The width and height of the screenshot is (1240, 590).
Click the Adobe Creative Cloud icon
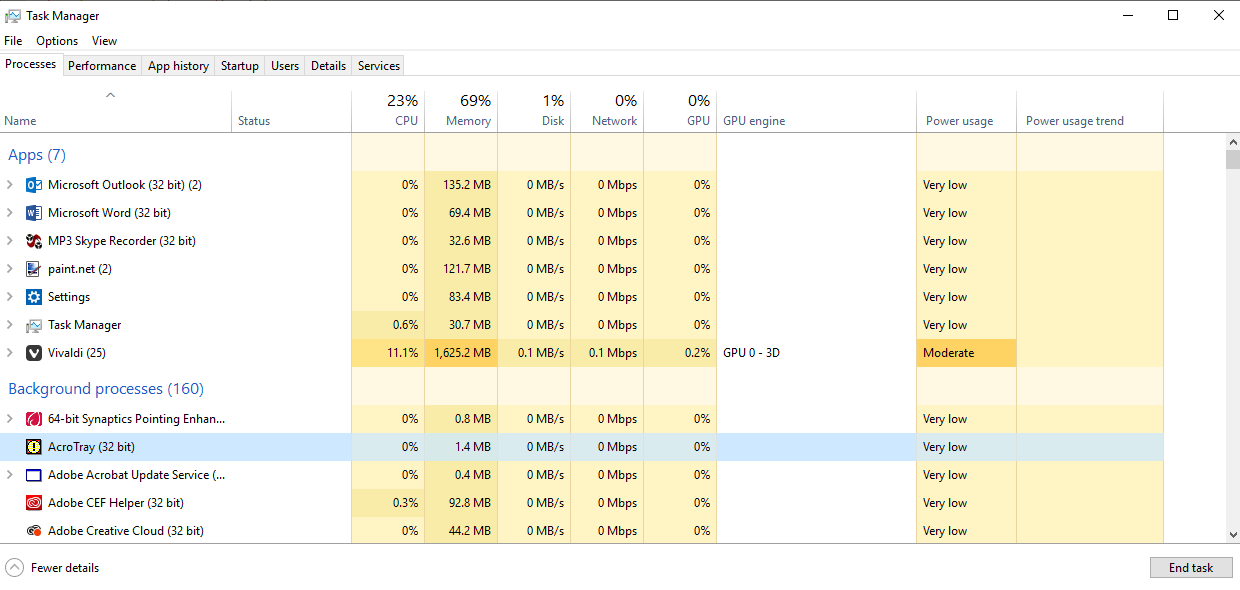(x=33, y=531)
